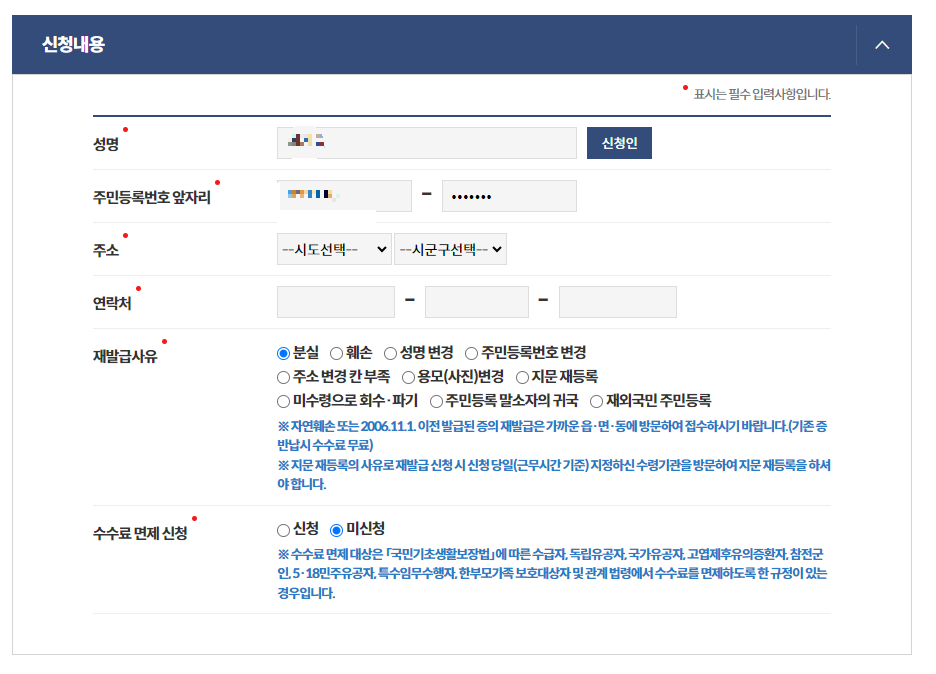Select 신청 for 수수료 면제

(x=284, y=530)
